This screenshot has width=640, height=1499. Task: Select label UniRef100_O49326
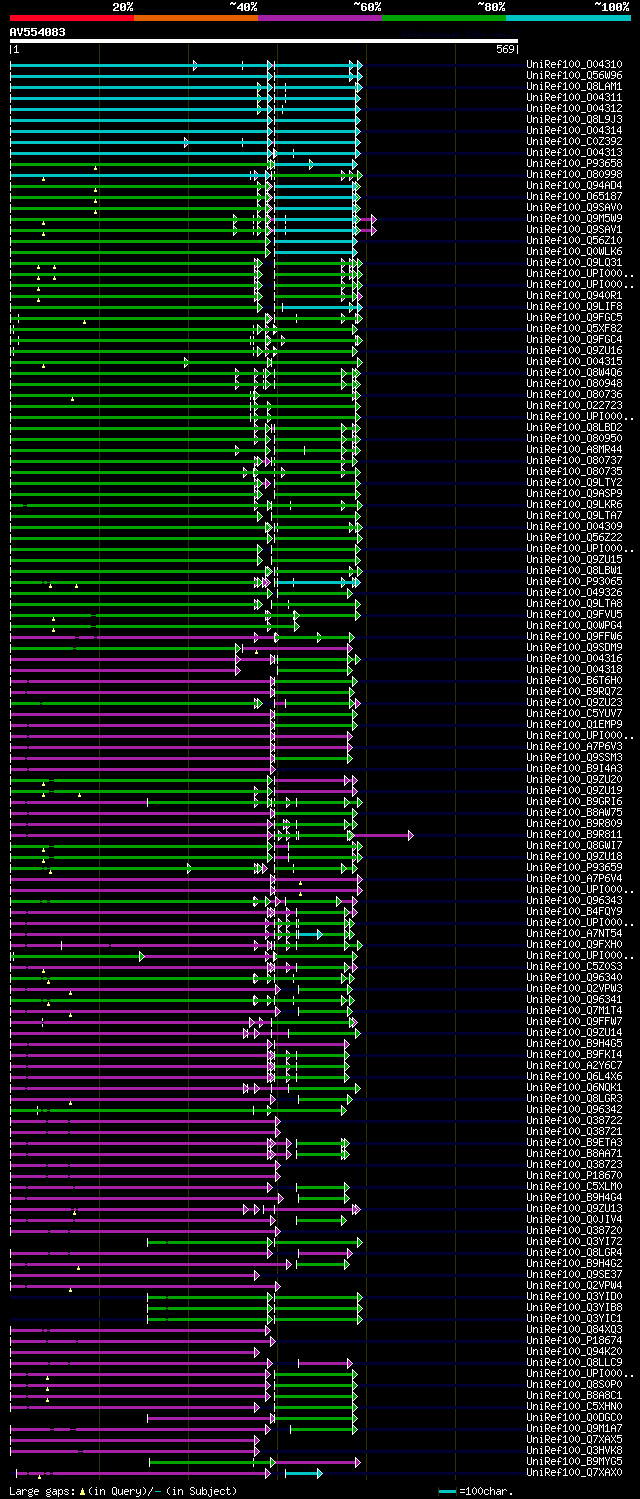pos(574,592)
